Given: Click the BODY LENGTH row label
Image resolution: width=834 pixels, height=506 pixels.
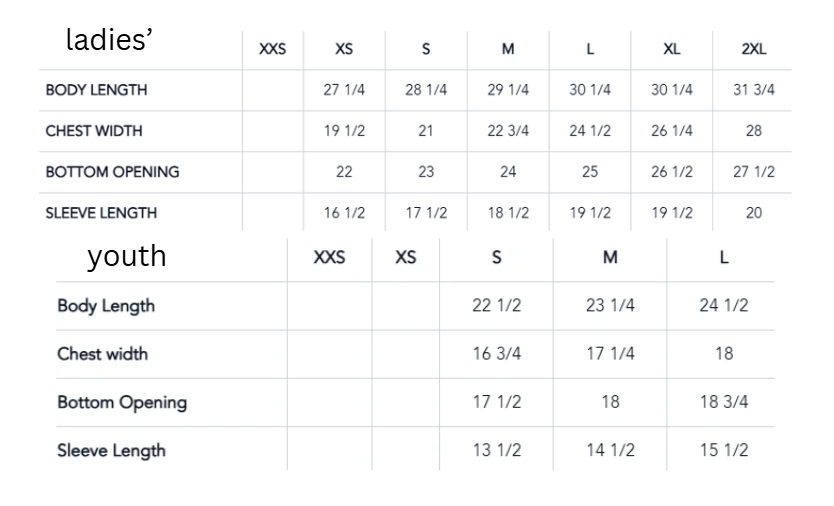Looking at the screenshot, I should [96, 90].
